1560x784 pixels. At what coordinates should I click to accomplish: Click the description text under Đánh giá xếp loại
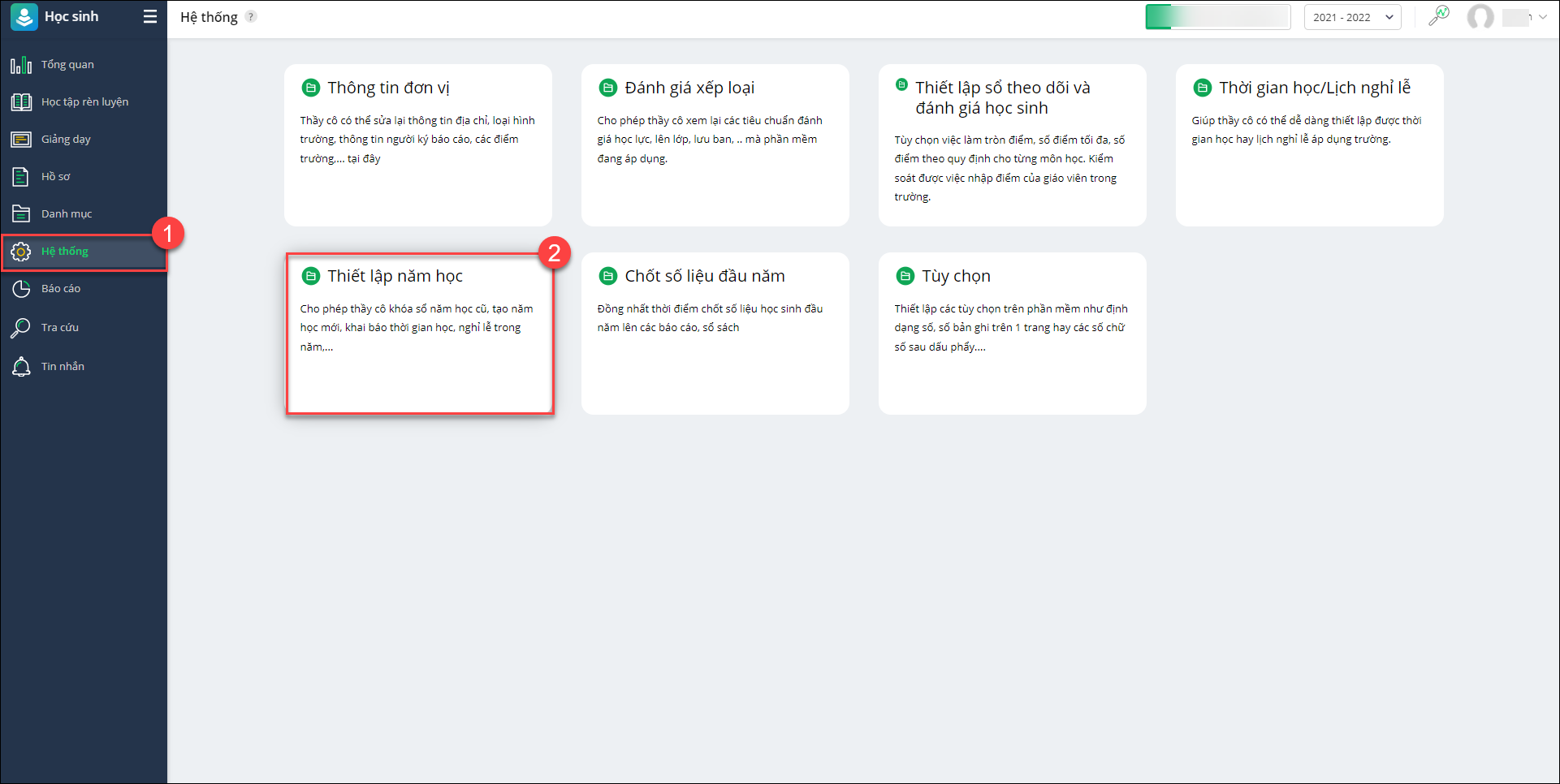(x=710, y=140)
